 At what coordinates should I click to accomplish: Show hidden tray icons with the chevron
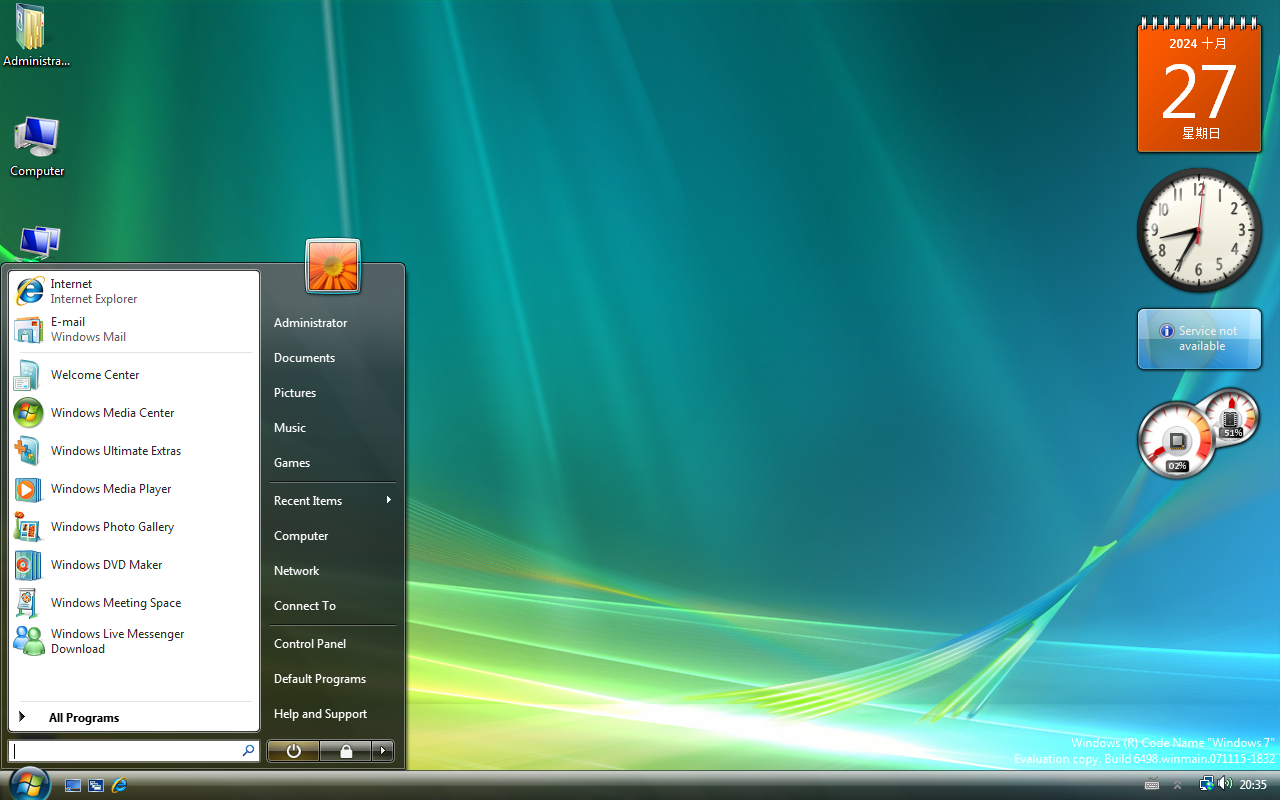(x=1177, y=785)
